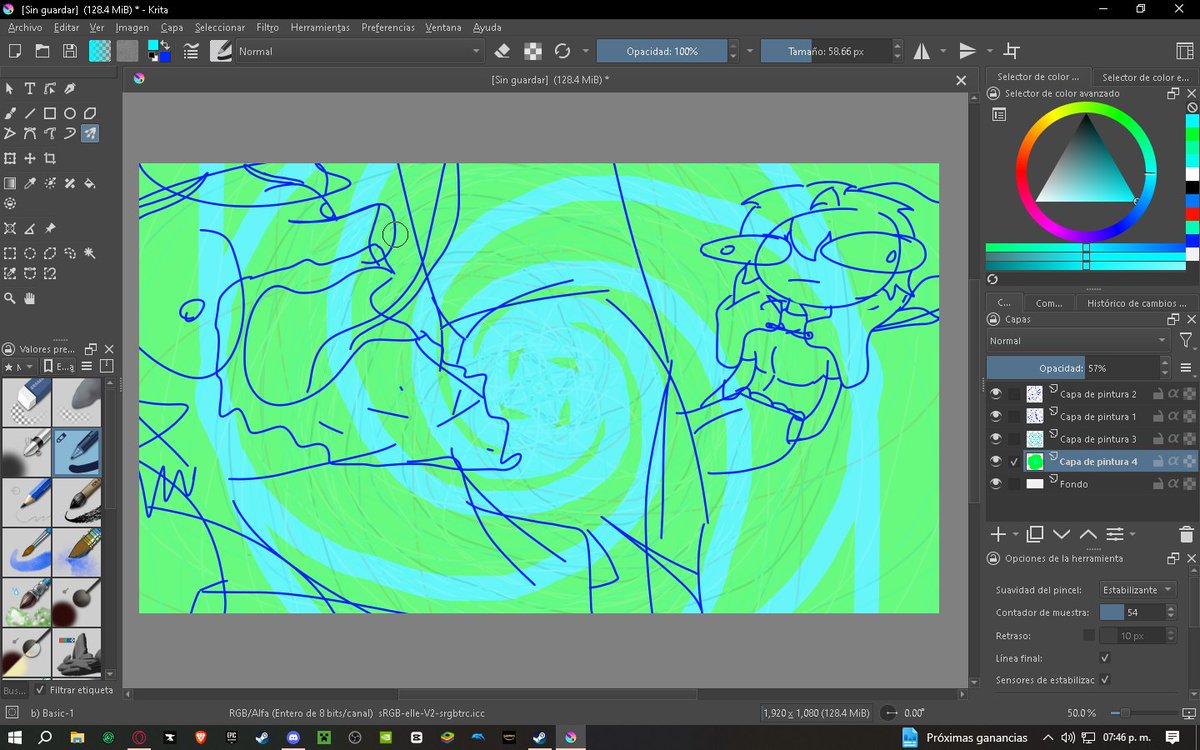Viewport: 1200px width, 750px height.
Task: Open the Filtro menu
Action: (267, 27)
